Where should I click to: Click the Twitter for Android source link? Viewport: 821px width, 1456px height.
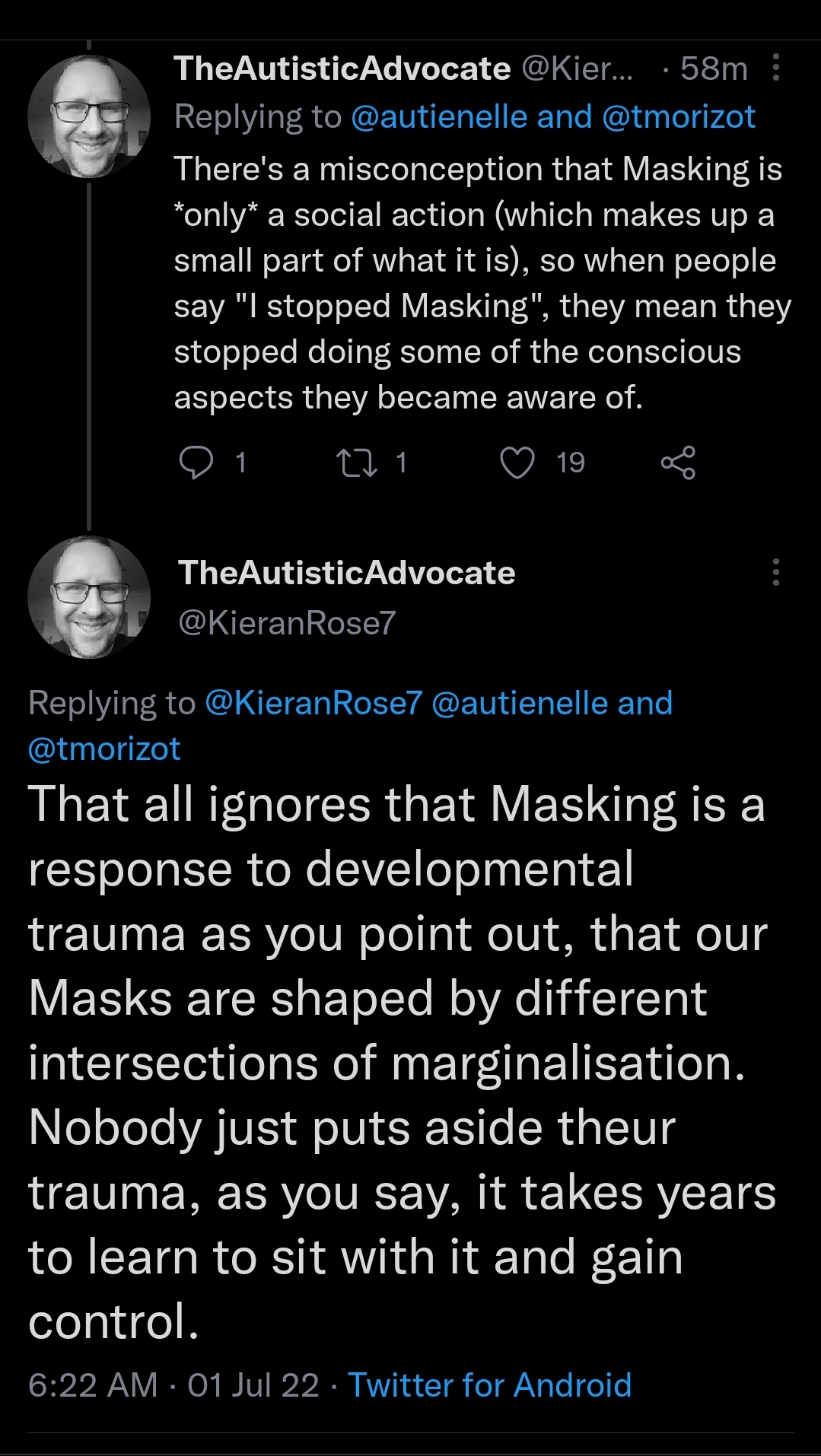point(489,1385)
